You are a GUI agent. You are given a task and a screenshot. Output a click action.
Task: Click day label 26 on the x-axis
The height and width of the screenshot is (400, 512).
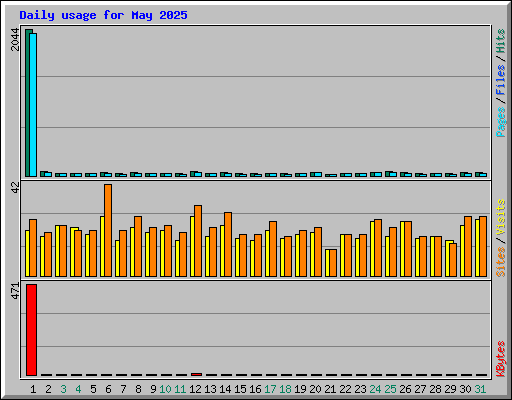(405, 389)
